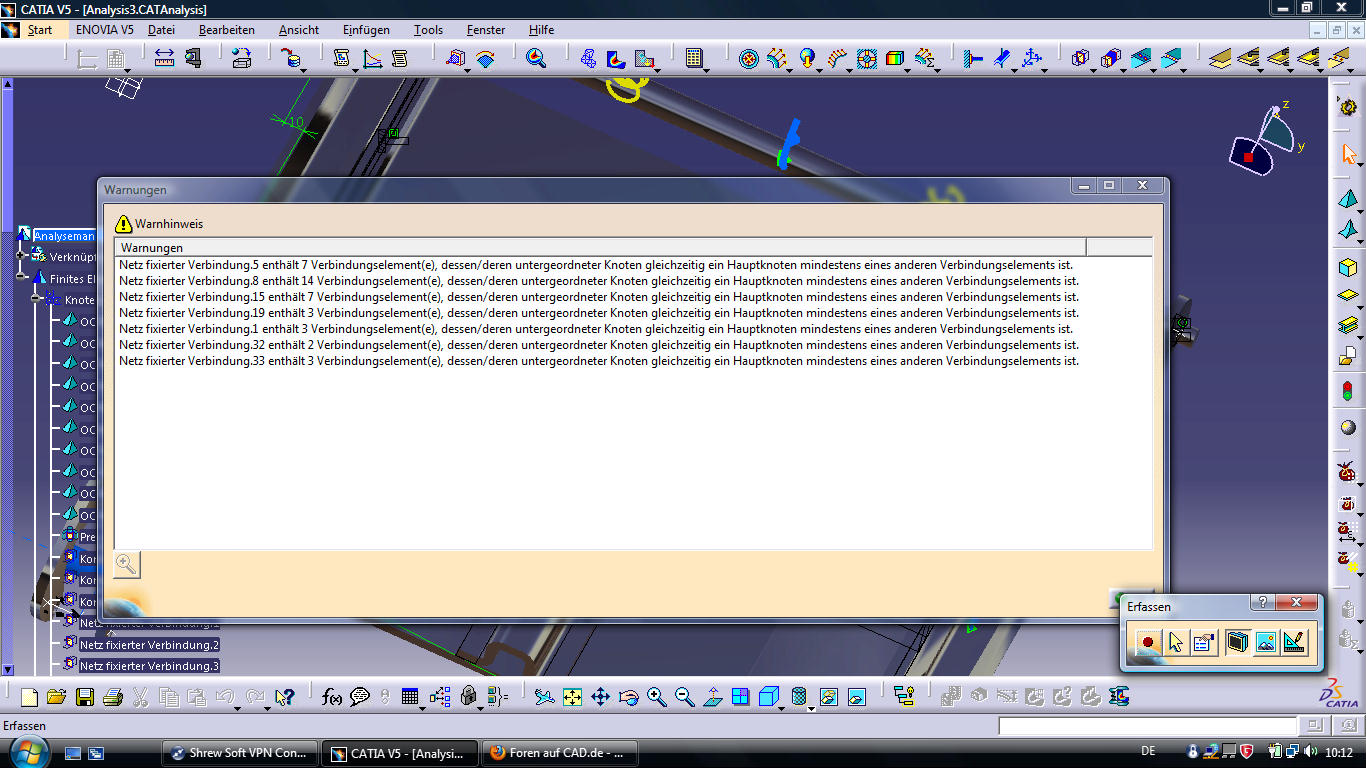Click the Zoom In magnifier icon
Image resolution: width=1366 pixels, height=768 pixels.
657,697
